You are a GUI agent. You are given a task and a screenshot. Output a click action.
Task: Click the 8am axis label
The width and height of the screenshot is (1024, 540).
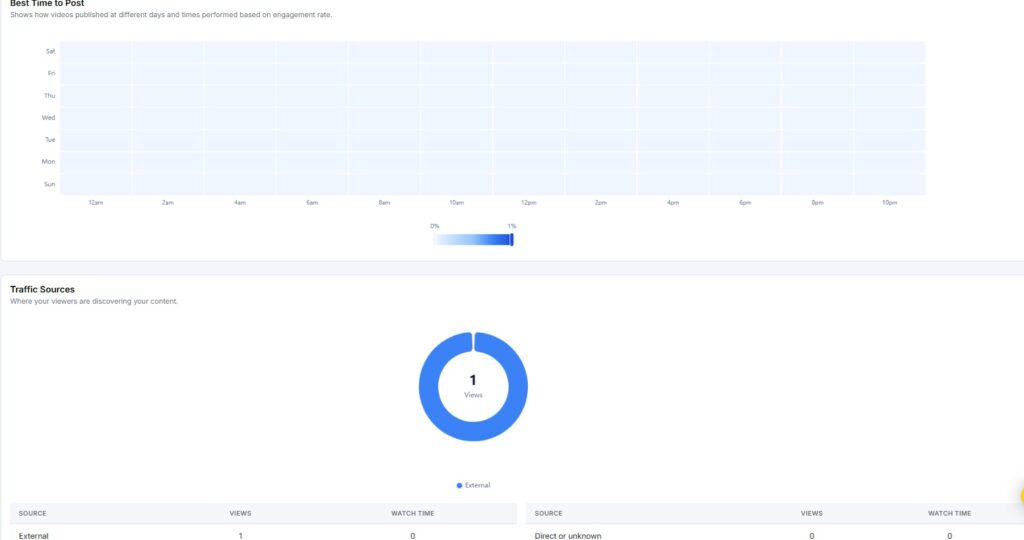384,202
